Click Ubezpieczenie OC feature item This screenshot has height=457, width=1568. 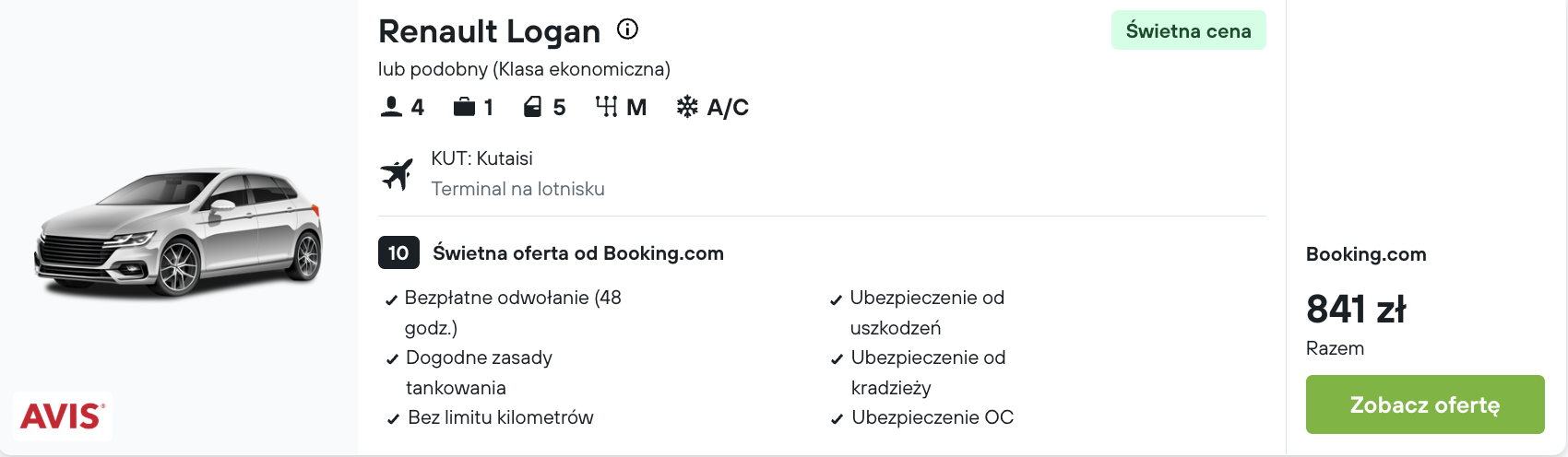pyautogui.click(x=921, y=417)
